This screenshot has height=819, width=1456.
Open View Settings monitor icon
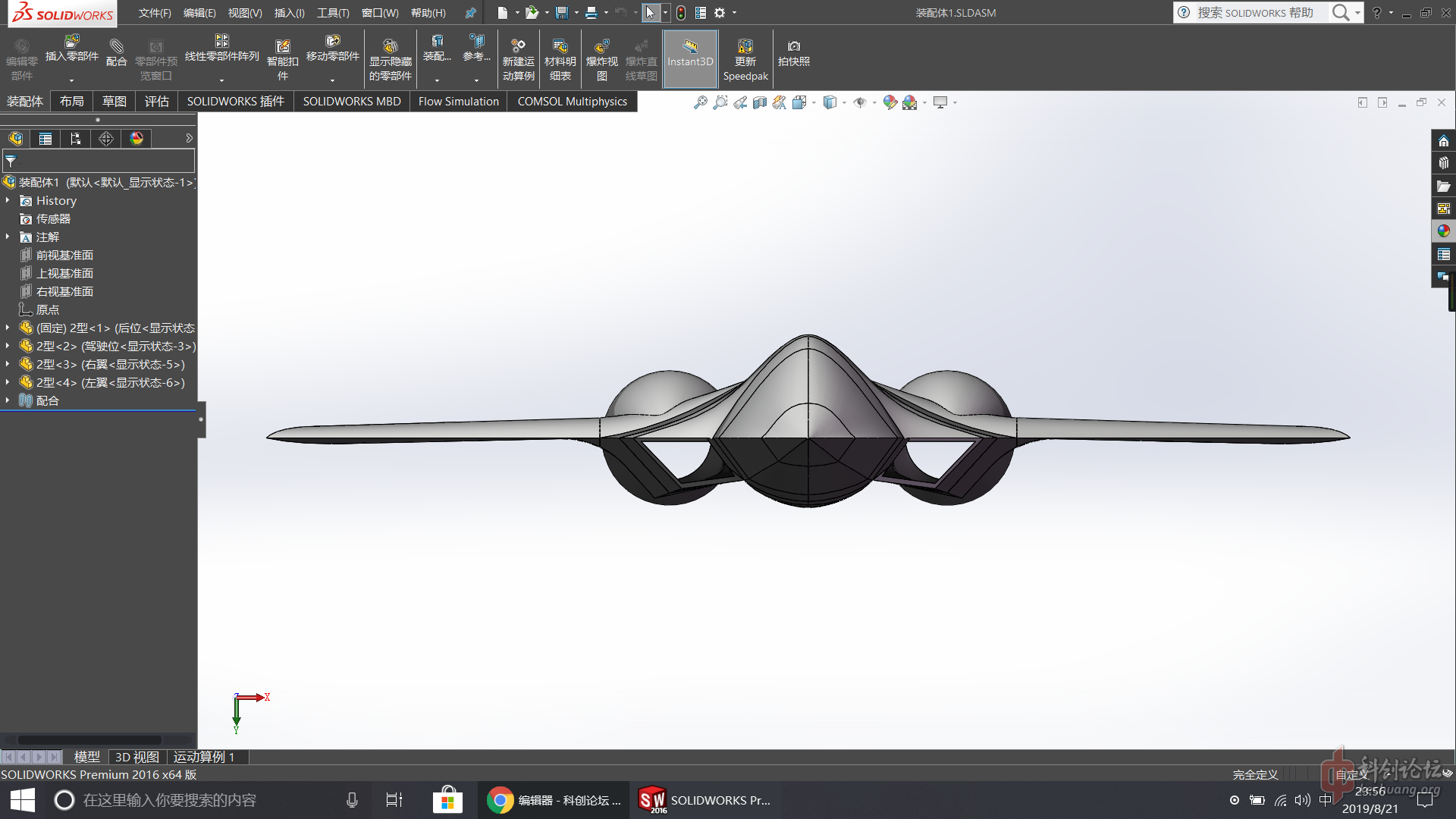tap(940, 102)
